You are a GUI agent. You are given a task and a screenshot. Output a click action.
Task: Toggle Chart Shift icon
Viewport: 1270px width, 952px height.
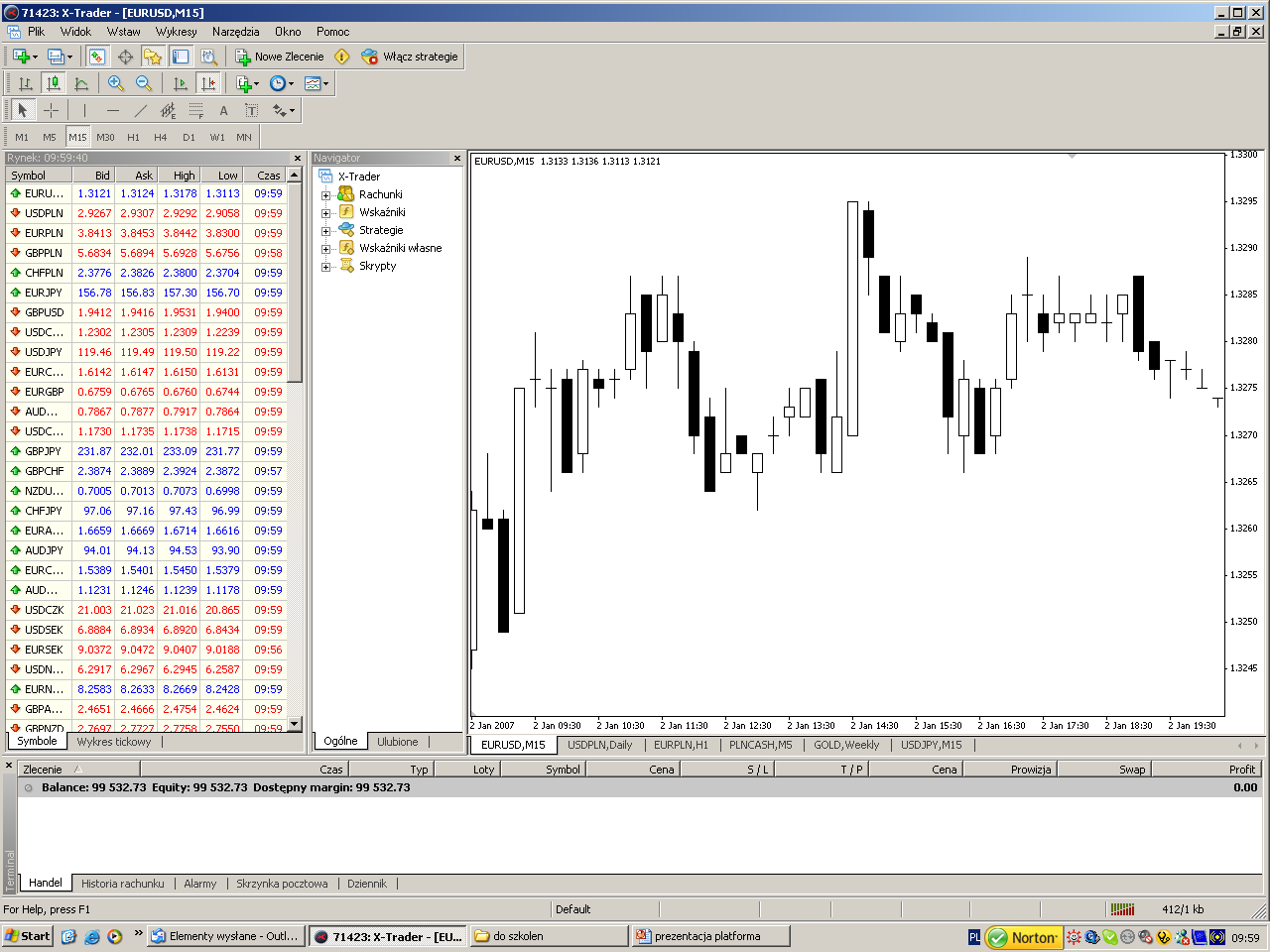[x=208, y=83]
